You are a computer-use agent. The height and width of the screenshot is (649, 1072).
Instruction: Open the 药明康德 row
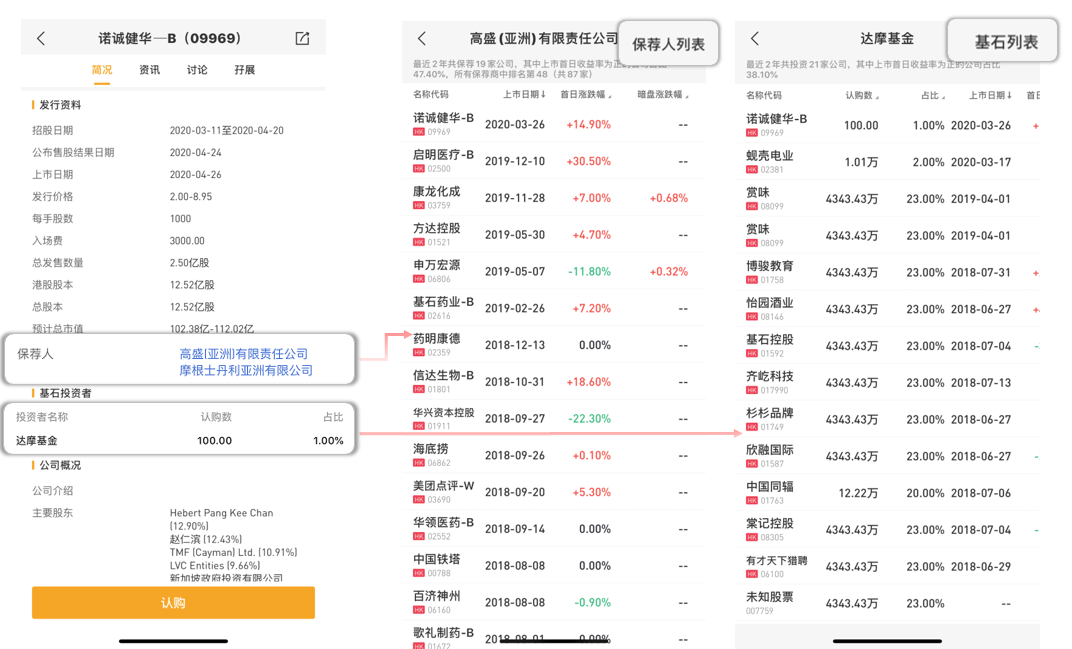tap(554, 345)
